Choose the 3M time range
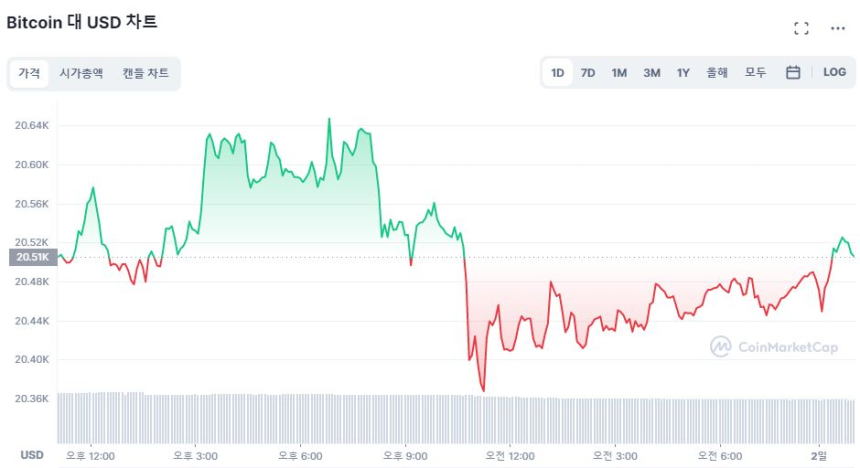This screenshot has width=860, height=468. coord(651,72)
